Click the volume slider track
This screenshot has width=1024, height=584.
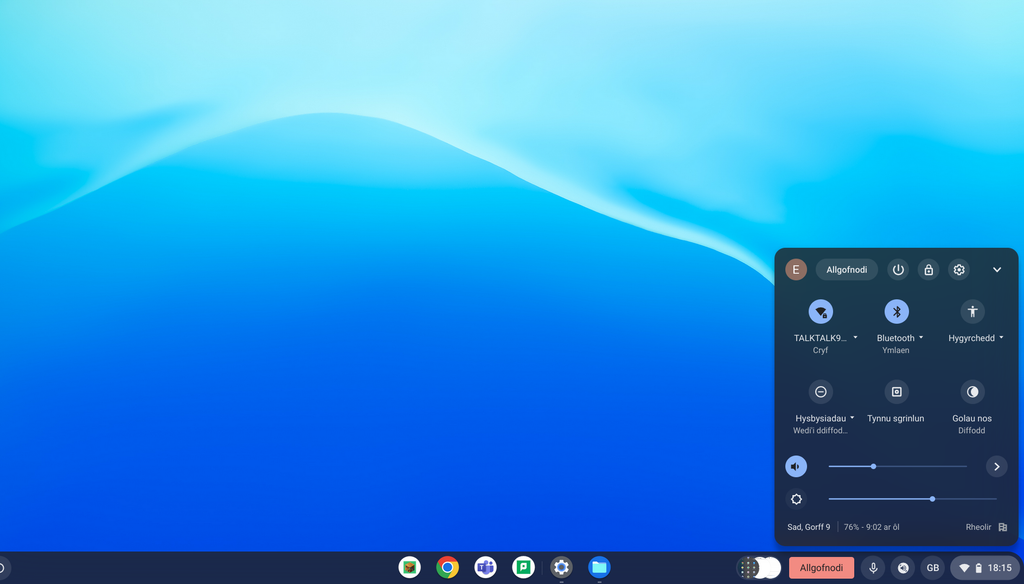point(897,466)
